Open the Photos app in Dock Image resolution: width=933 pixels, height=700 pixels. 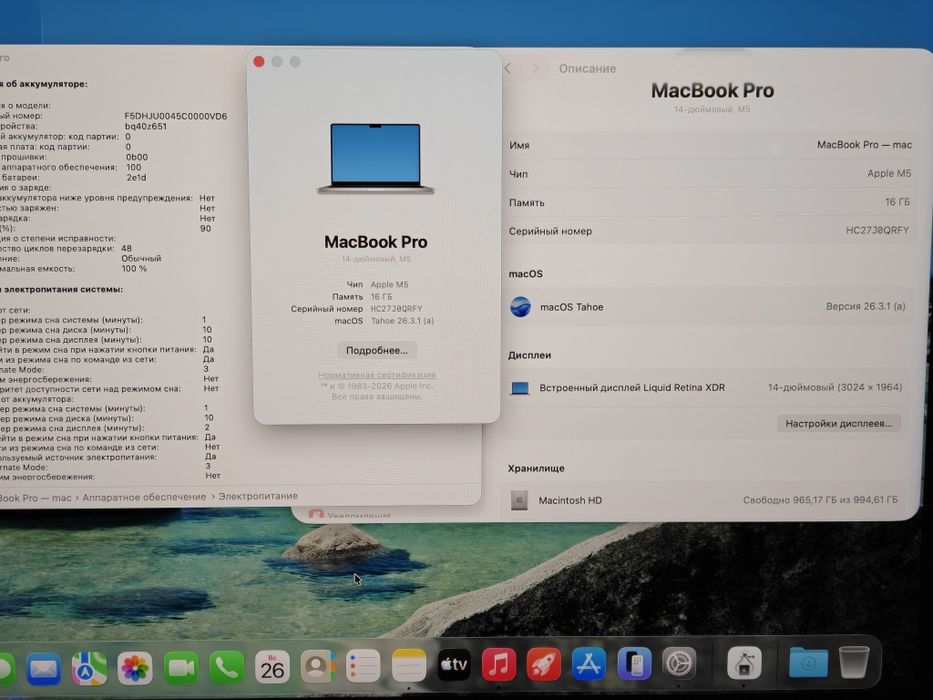click(x=135, y=667)
